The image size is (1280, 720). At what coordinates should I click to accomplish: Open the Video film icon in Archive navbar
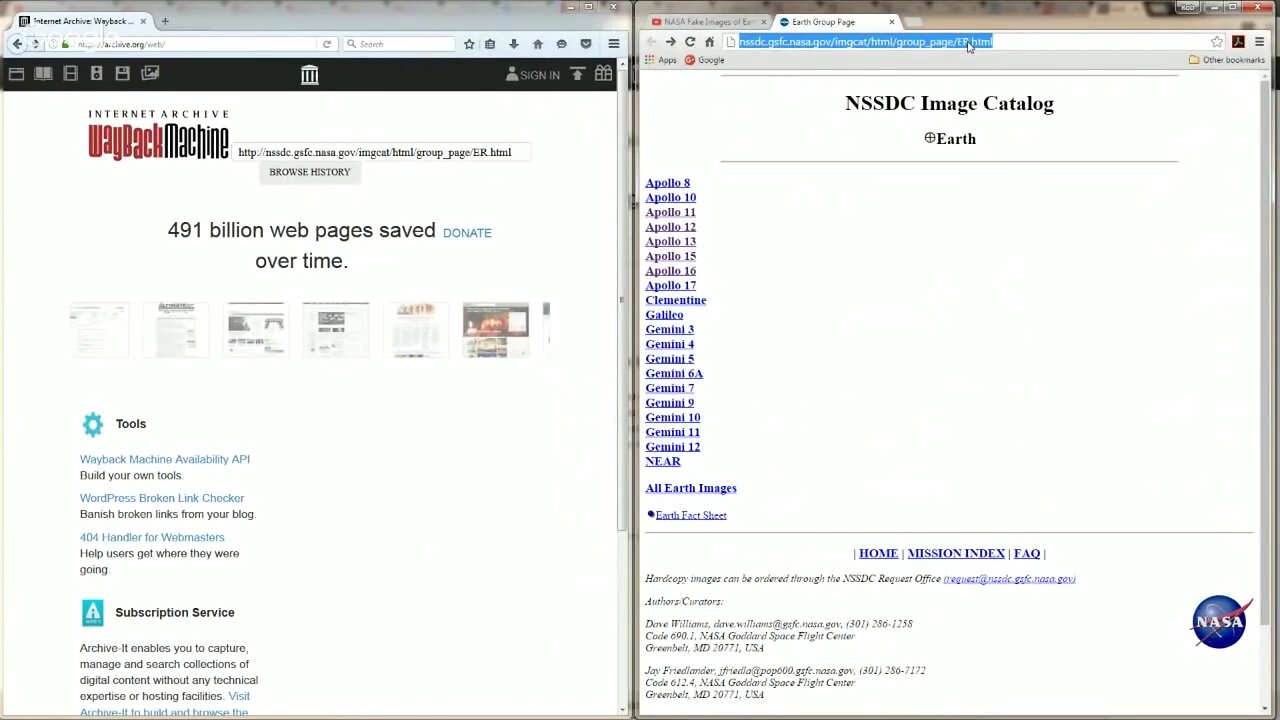70,73
